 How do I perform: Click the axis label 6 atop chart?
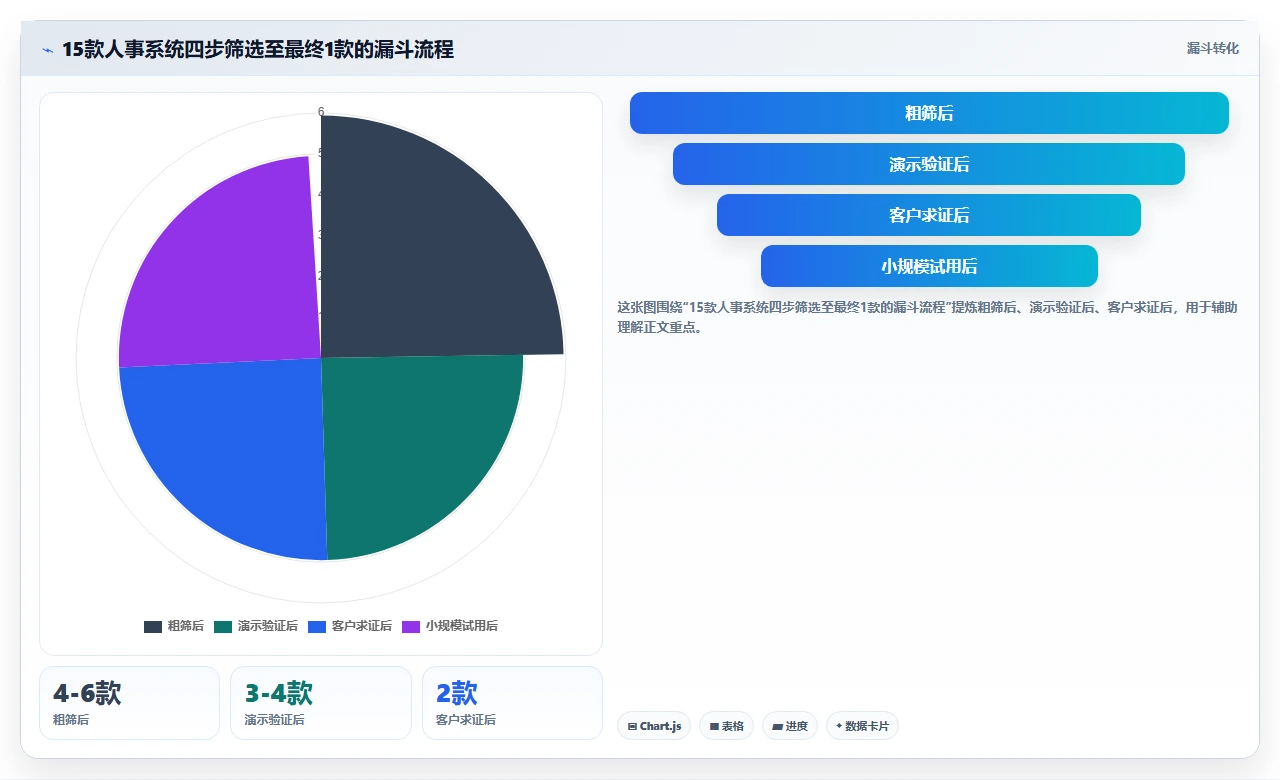321,112
